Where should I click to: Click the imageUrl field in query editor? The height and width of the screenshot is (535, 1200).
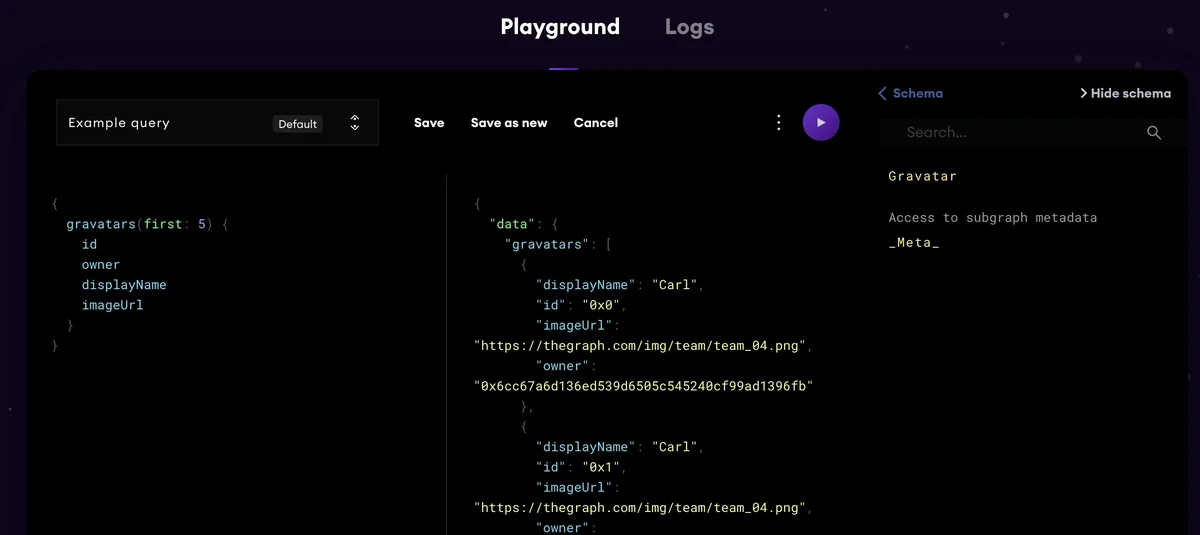pos(112,305)
